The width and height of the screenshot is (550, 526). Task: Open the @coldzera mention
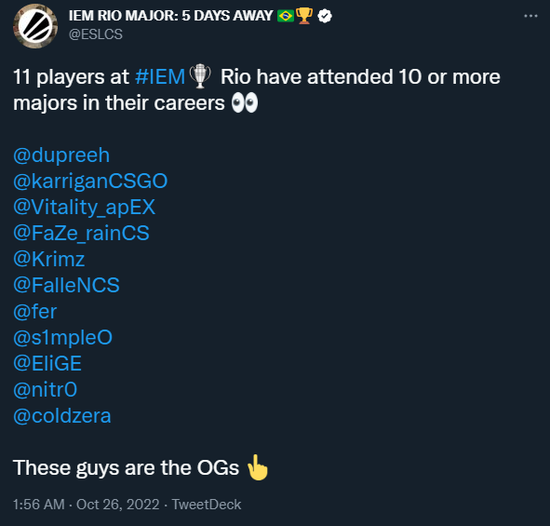(x=62, y=416)
